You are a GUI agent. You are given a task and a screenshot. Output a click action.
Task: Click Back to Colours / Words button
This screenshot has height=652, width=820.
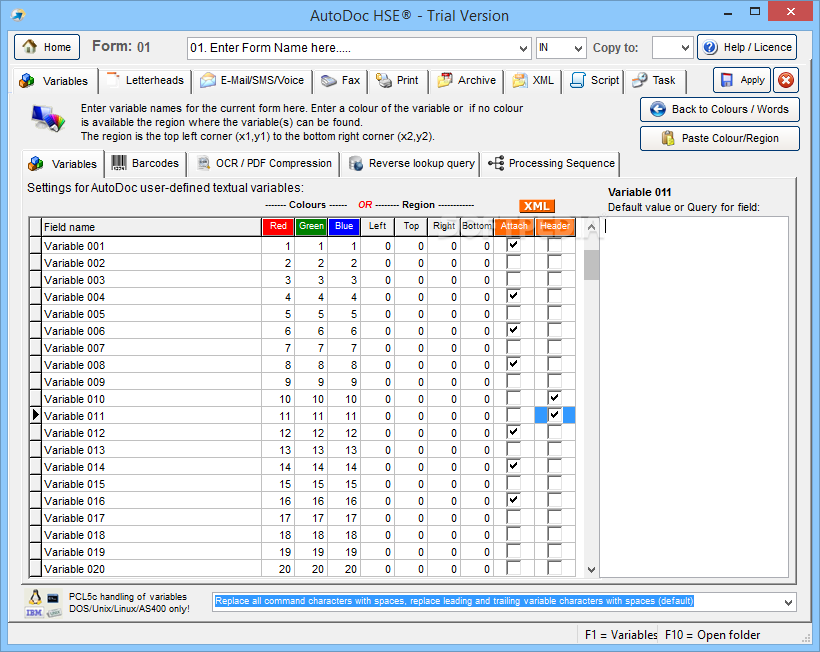720,109
